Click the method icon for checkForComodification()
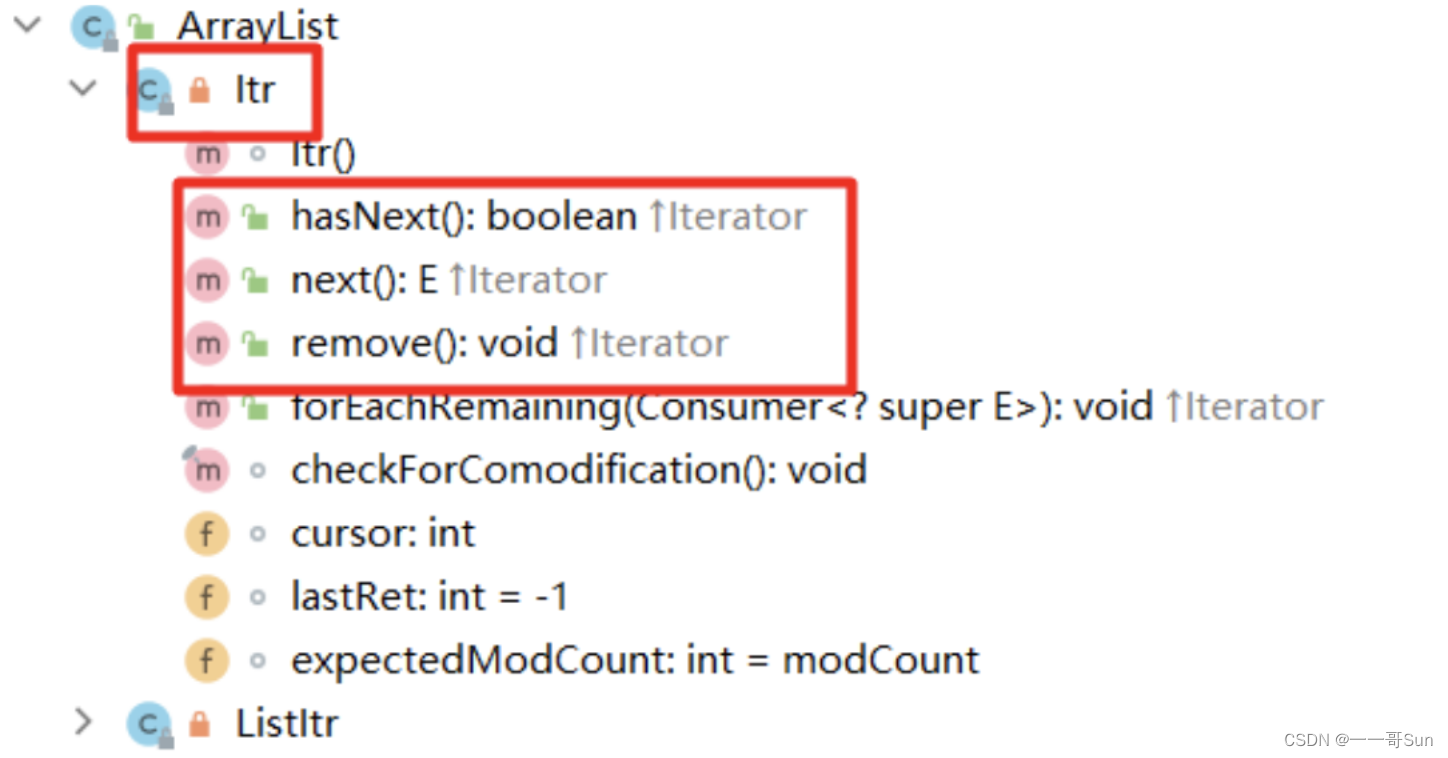This screenshot has width=1448, height=758. tap(207, 469)
